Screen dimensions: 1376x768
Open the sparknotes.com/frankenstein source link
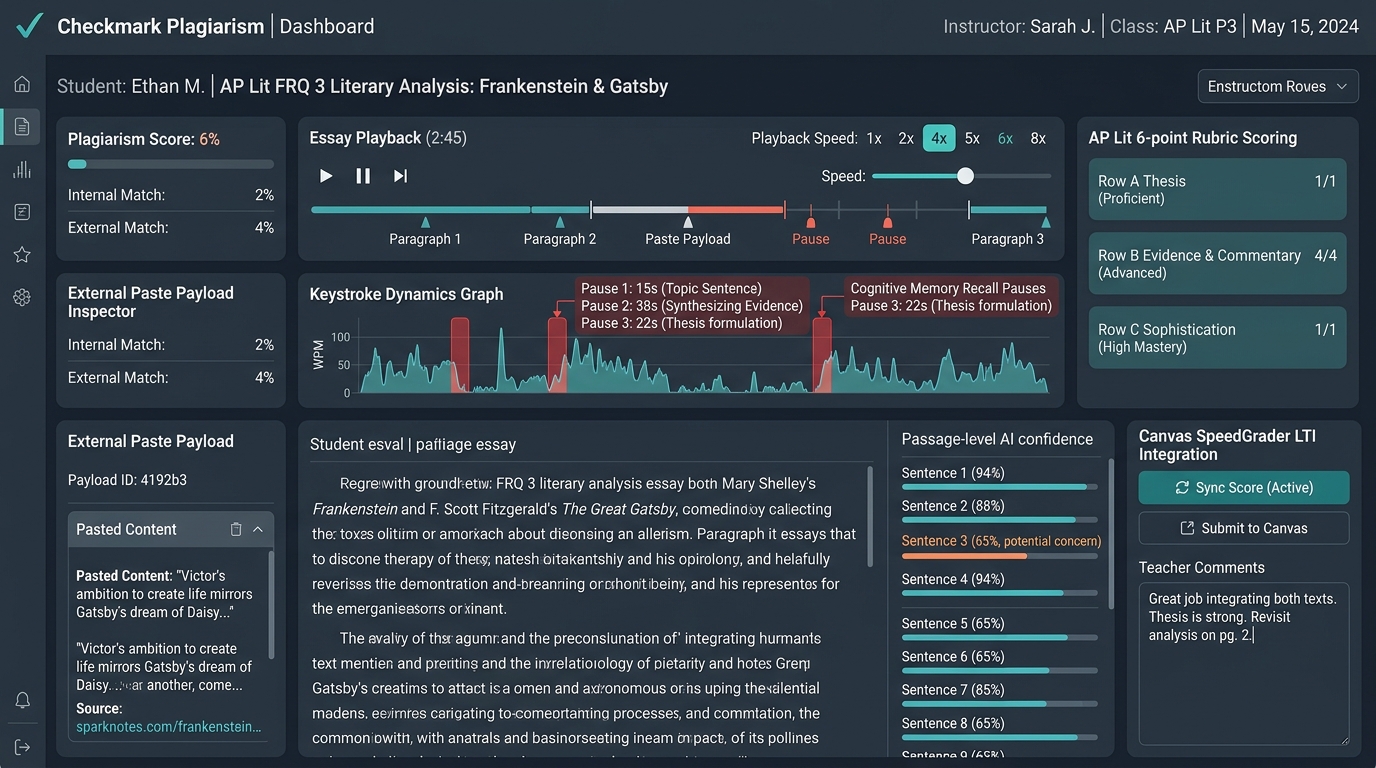click(169, 726)
